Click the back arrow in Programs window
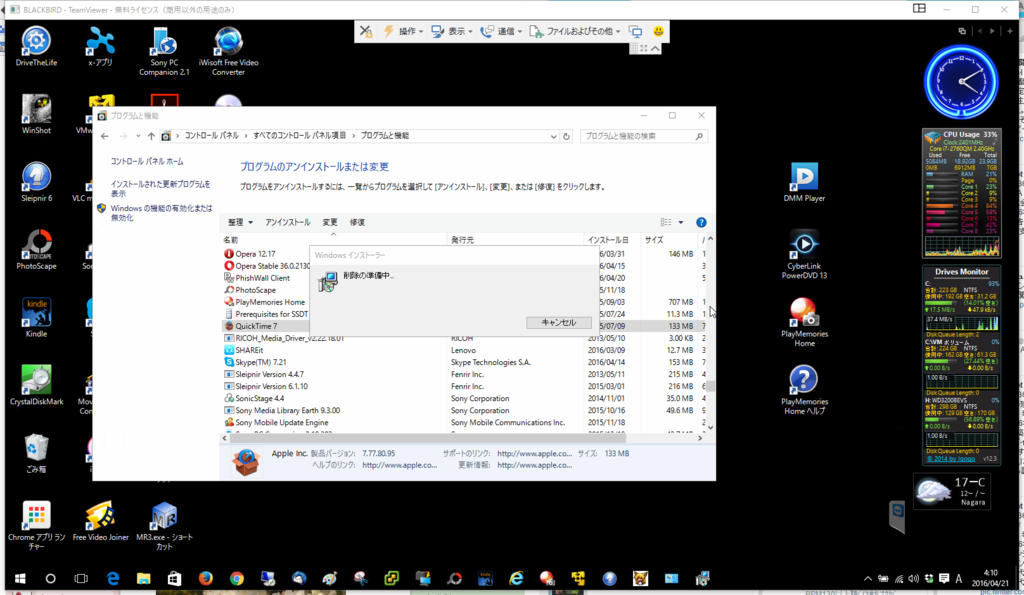 point(105,136)
